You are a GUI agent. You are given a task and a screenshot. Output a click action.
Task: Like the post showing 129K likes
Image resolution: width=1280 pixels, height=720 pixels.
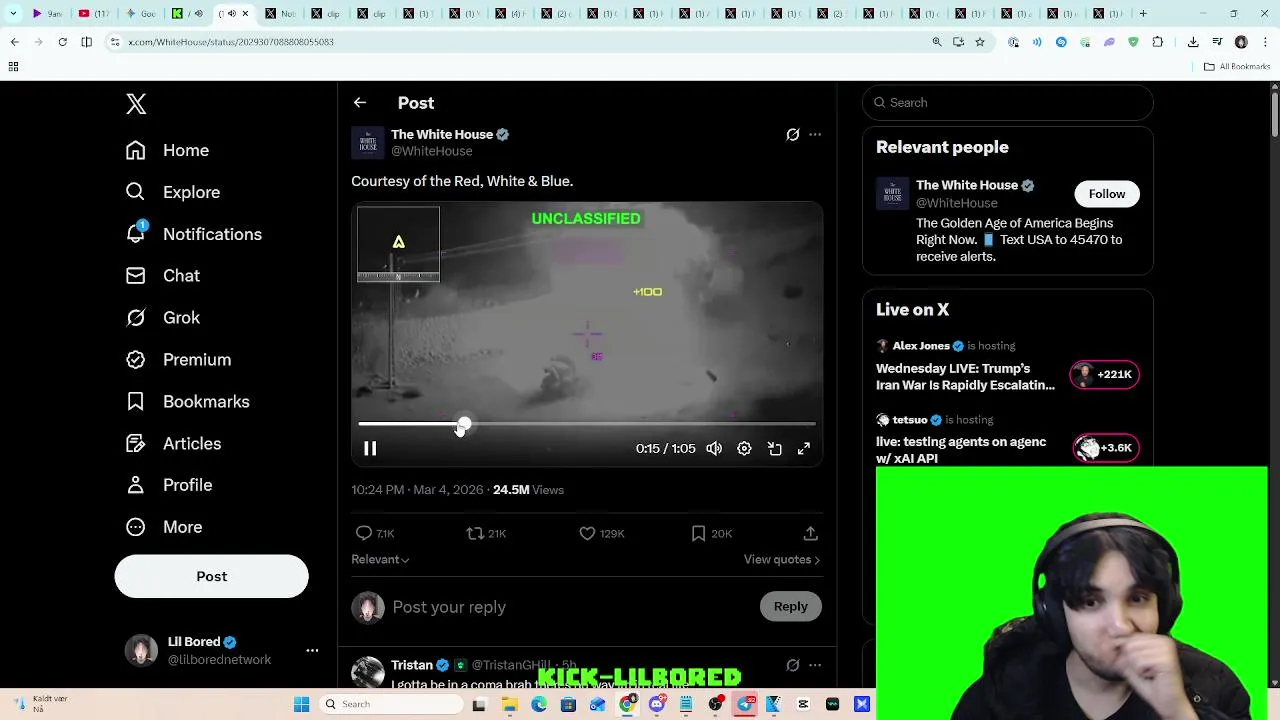point(588,534)
